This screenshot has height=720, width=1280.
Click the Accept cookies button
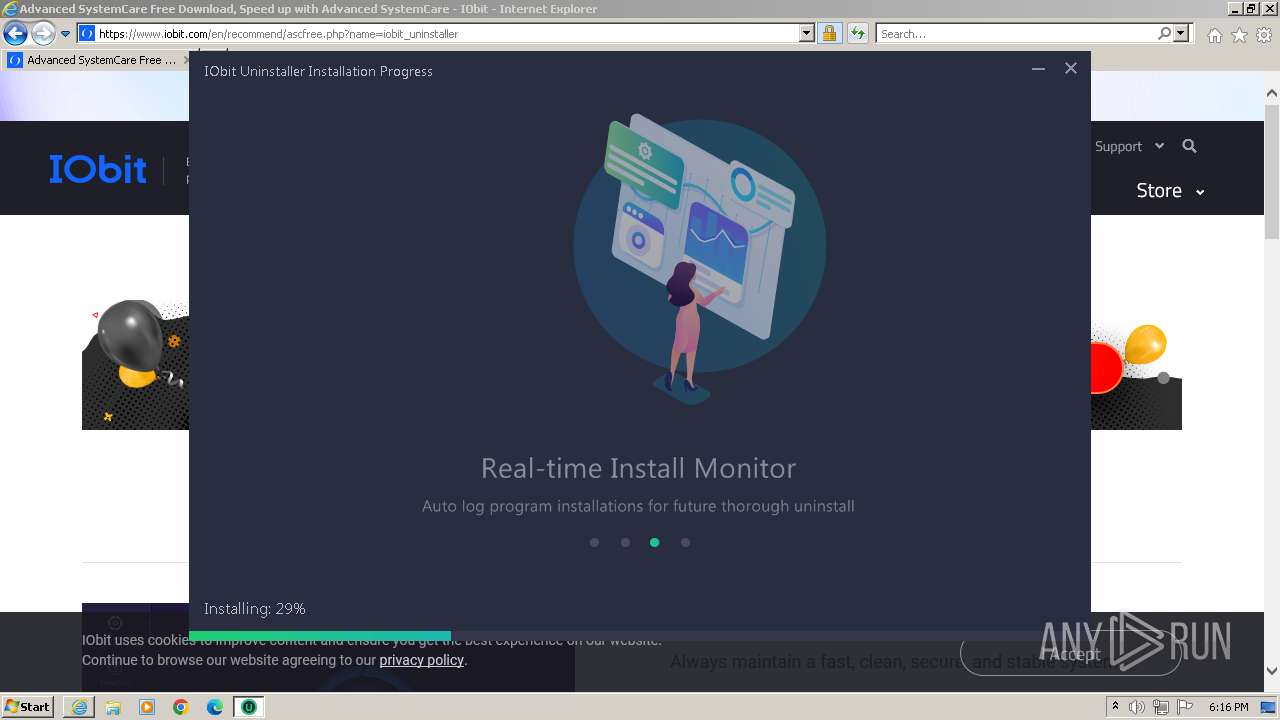click(x=1071, y=654)
